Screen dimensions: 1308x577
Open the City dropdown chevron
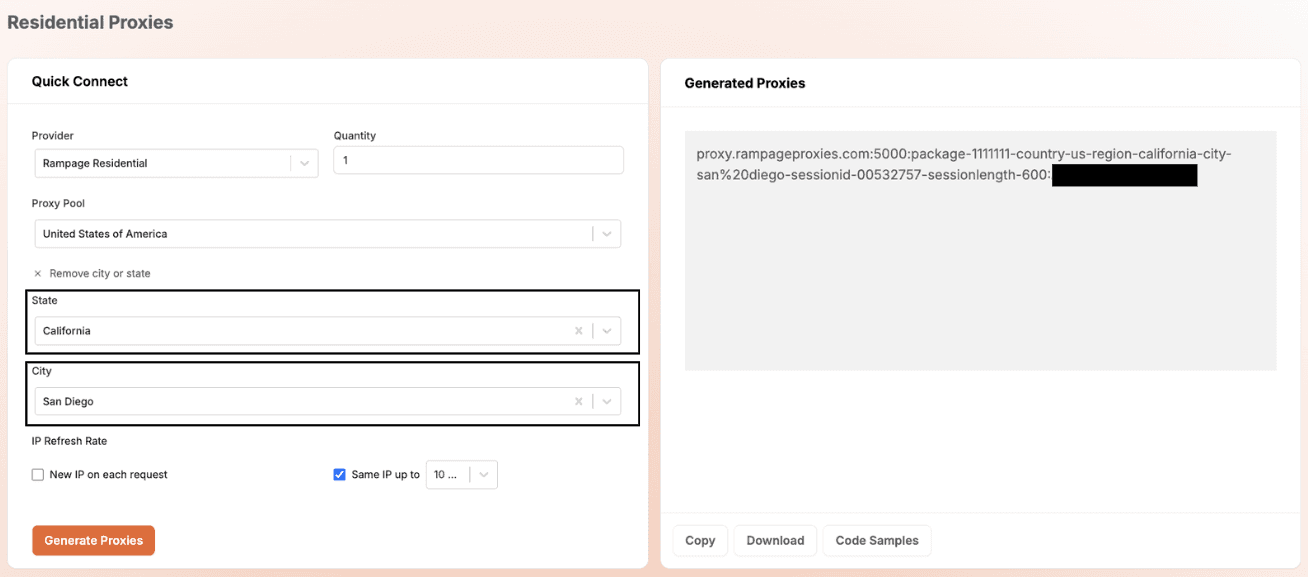tap(606, 402)
